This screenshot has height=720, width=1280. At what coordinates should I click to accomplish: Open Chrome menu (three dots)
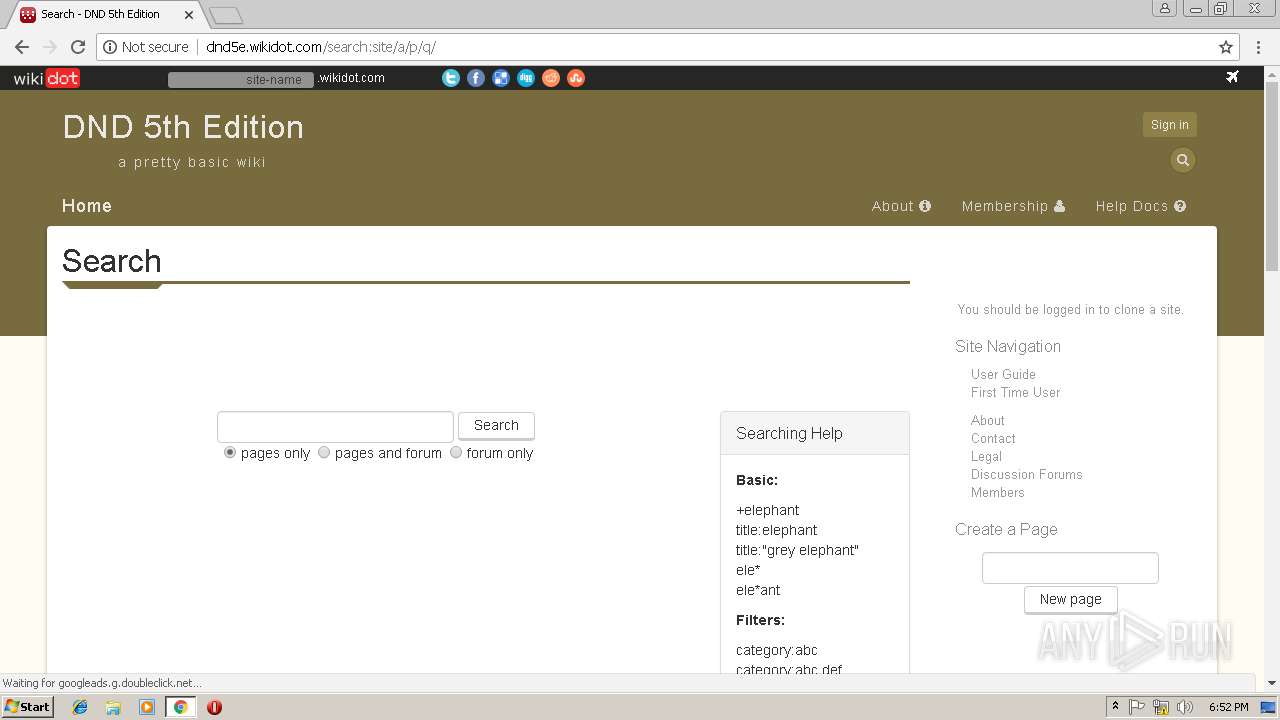coord(1259,47)
